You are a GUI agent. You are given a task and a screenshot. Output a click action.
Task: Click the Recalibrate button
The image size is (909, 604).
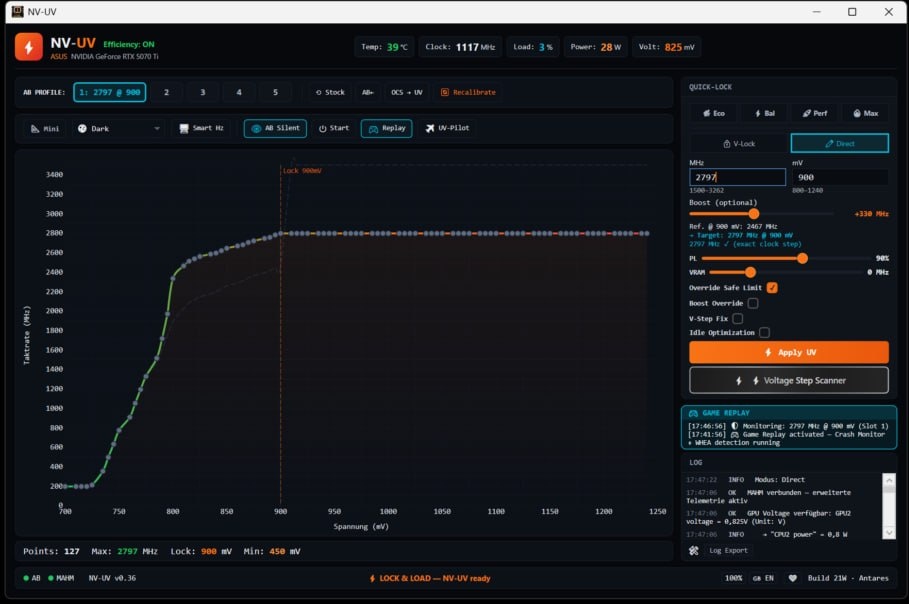[468, 92]
